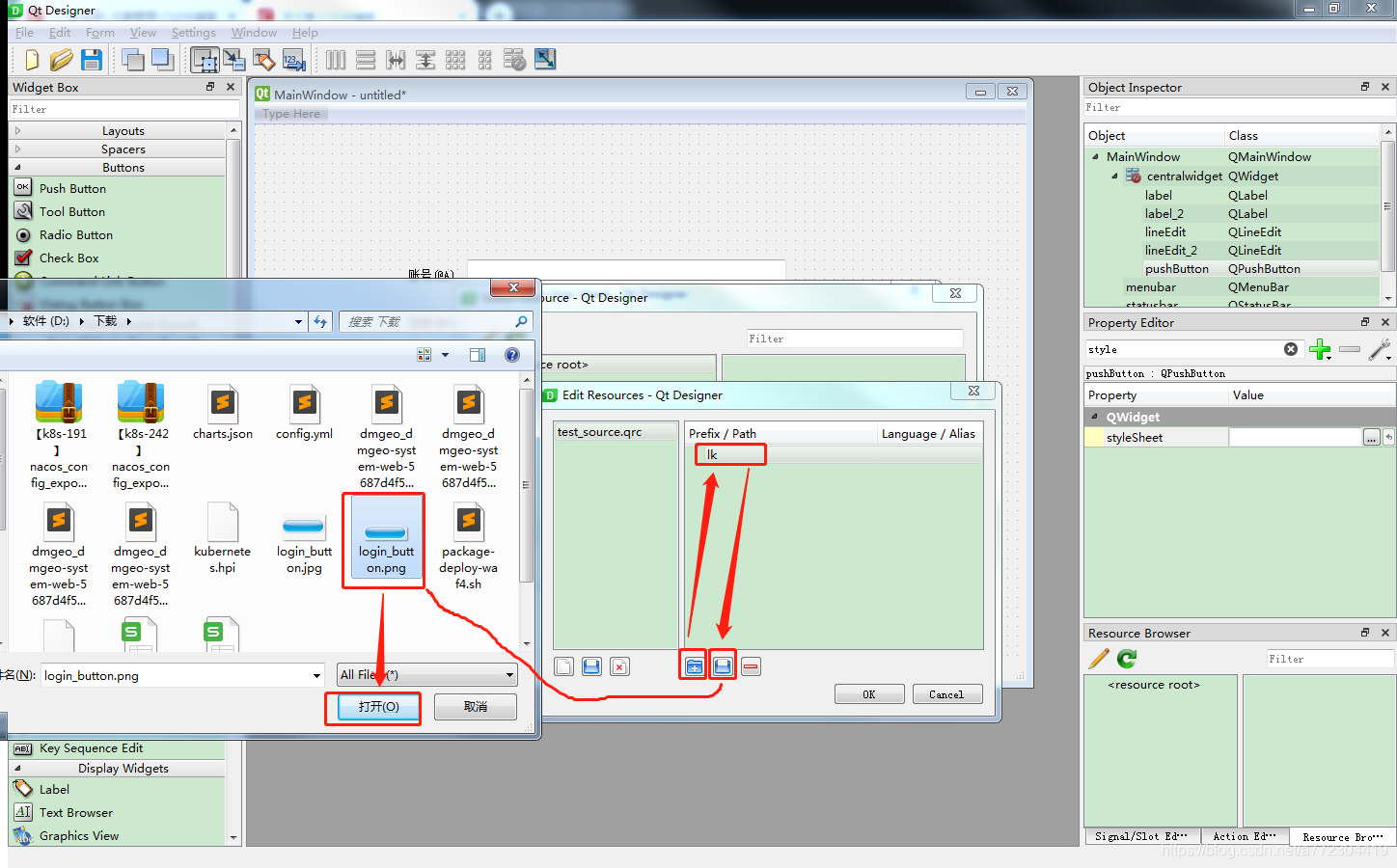Switch to Action Editor tab
This screenshot has width=1397, height=868.
[1245, 836]
